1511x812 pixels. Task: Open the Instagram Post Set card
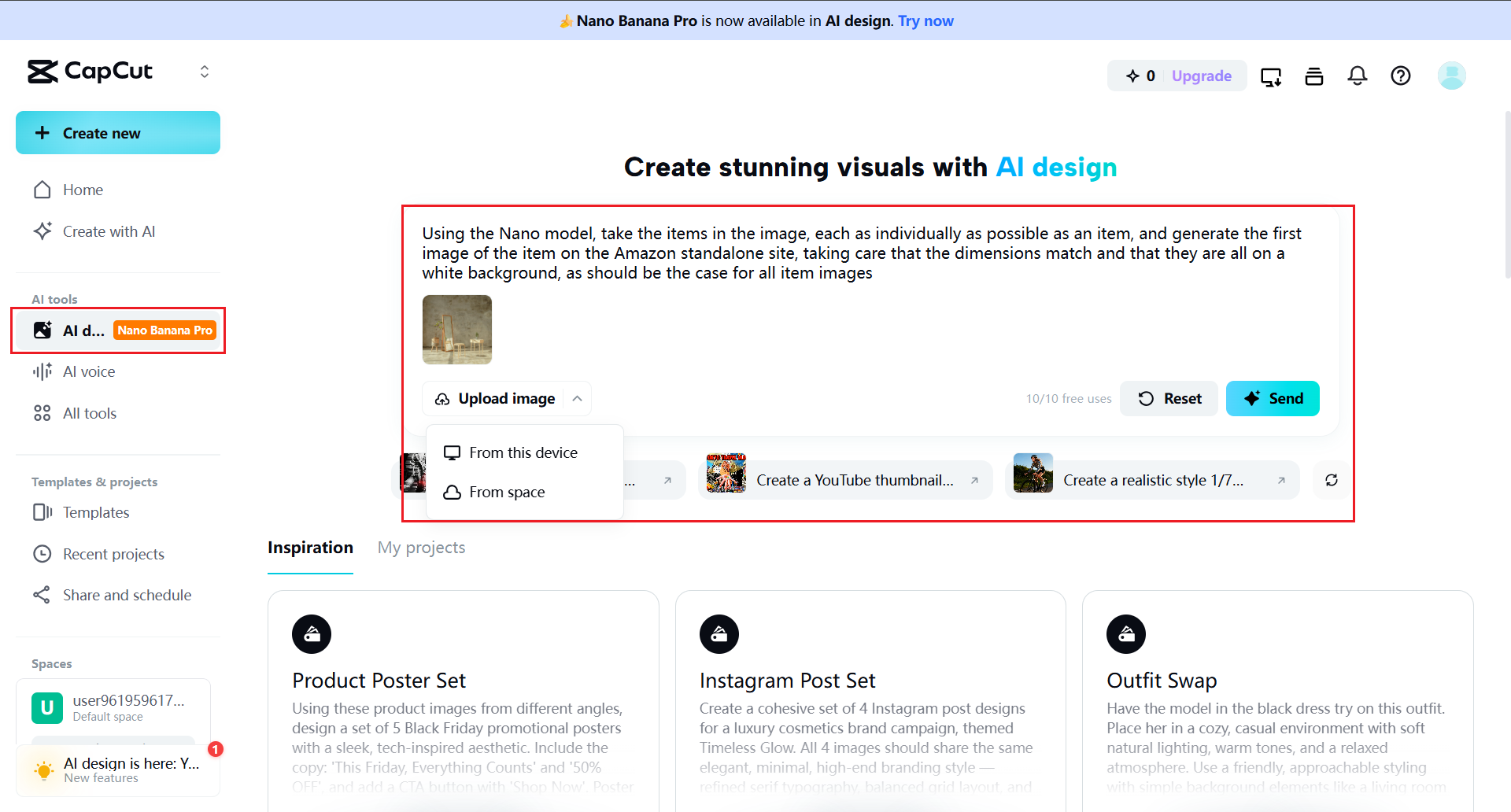[x=870, y=701]
